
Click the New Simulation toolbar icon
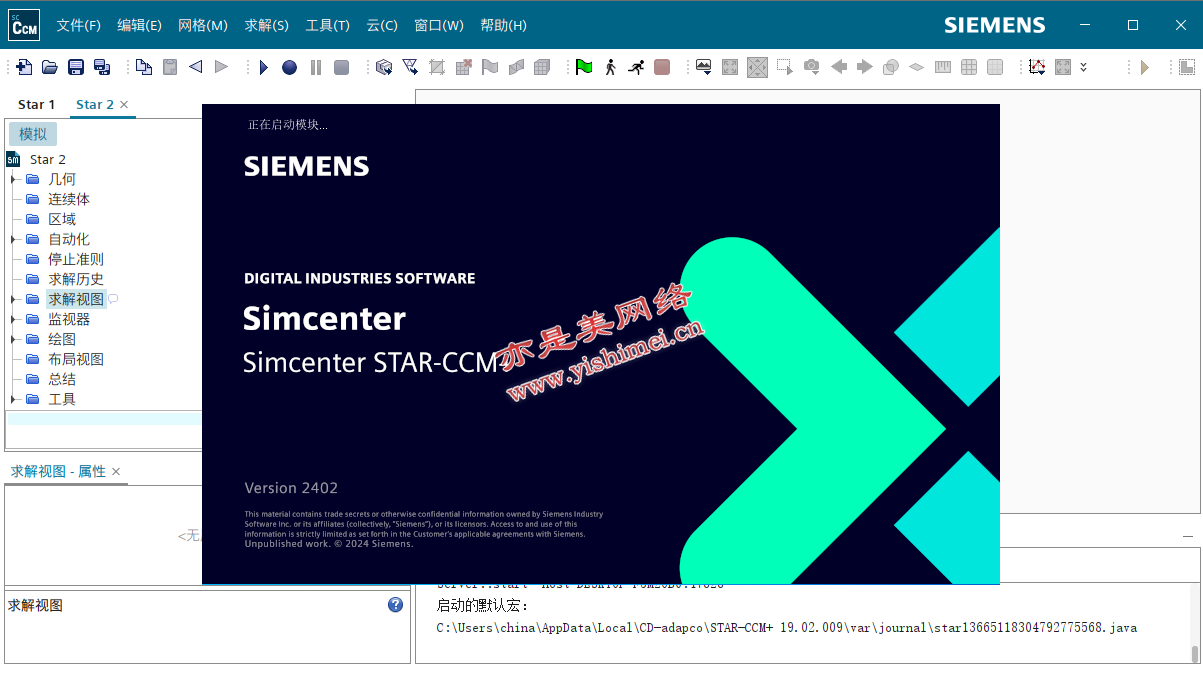(x=23, y=67)
